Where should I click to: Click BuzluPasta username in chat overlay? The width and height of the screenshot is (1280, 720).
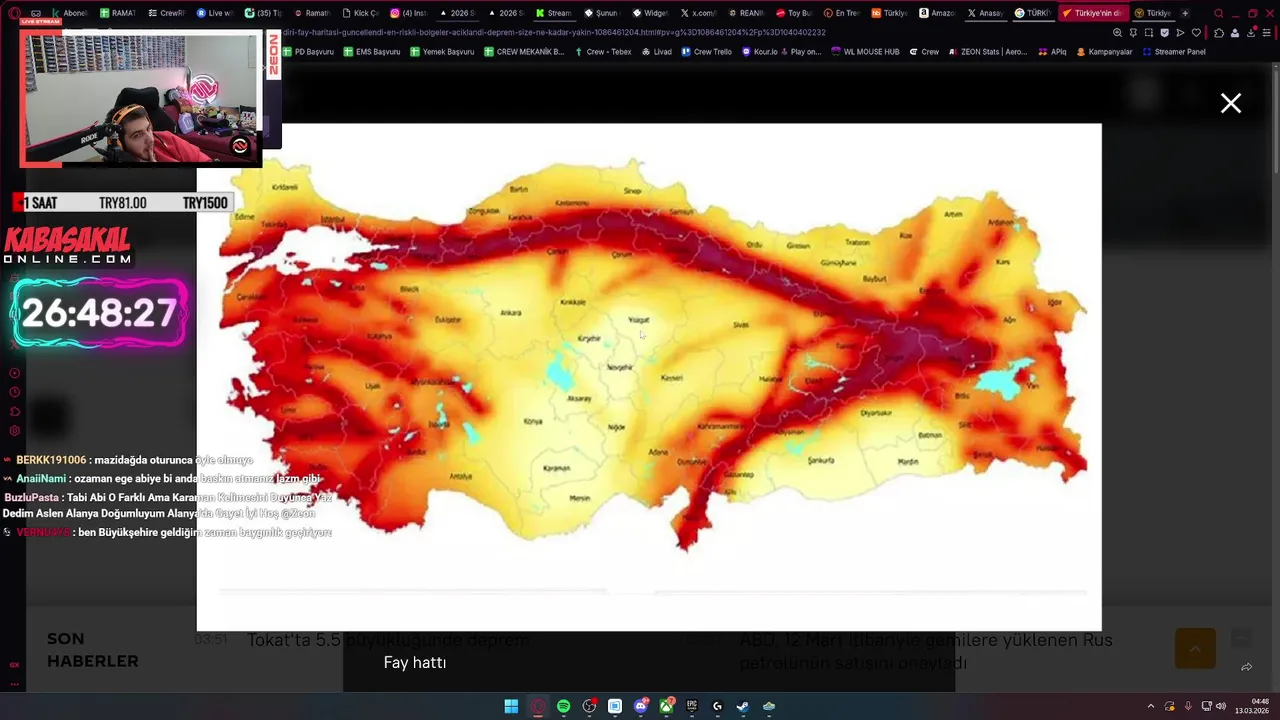[32, 497]
